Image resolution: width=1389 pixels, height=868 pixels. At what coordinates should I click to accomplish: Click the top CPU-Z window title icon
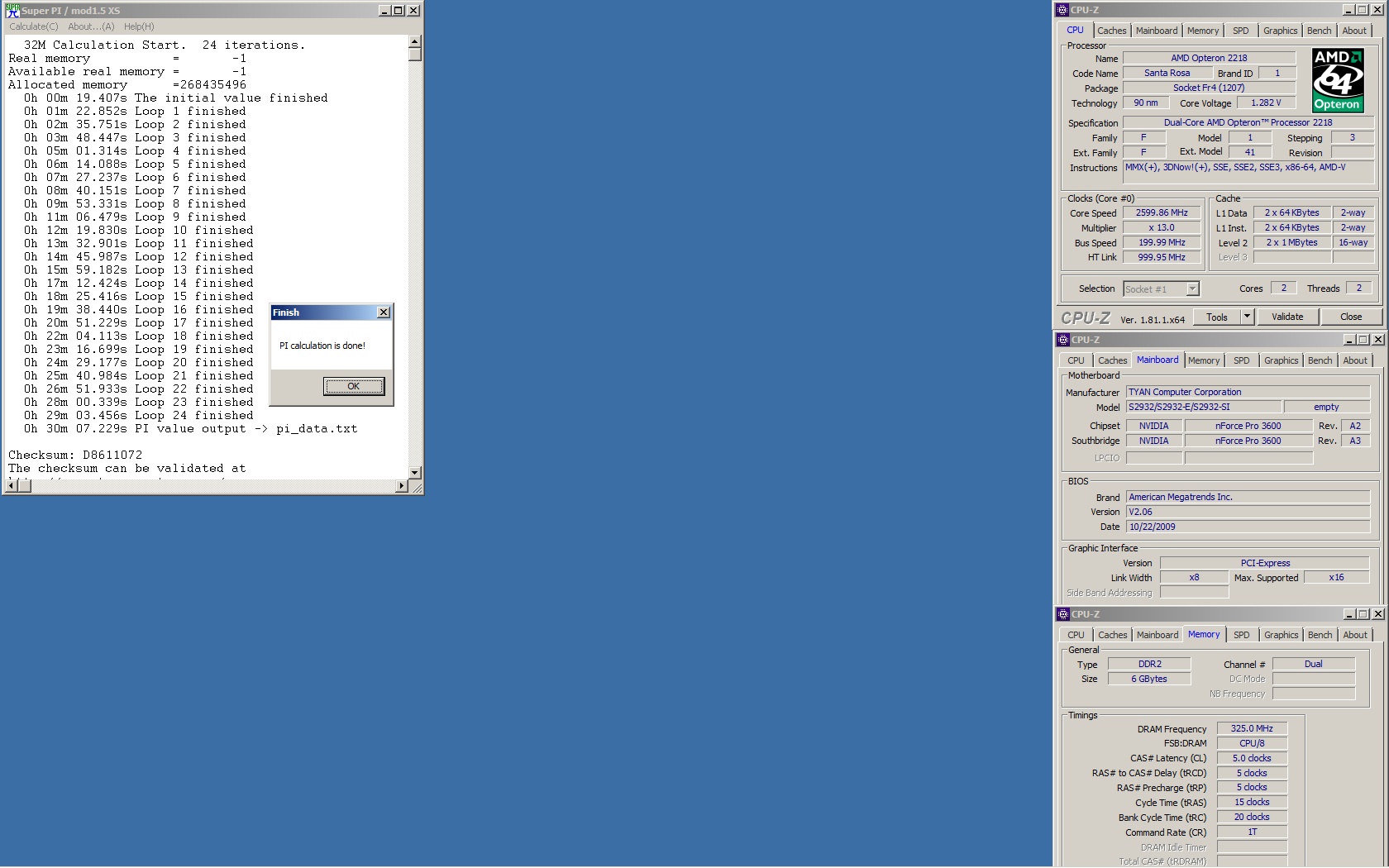[x=1062, y=10]
